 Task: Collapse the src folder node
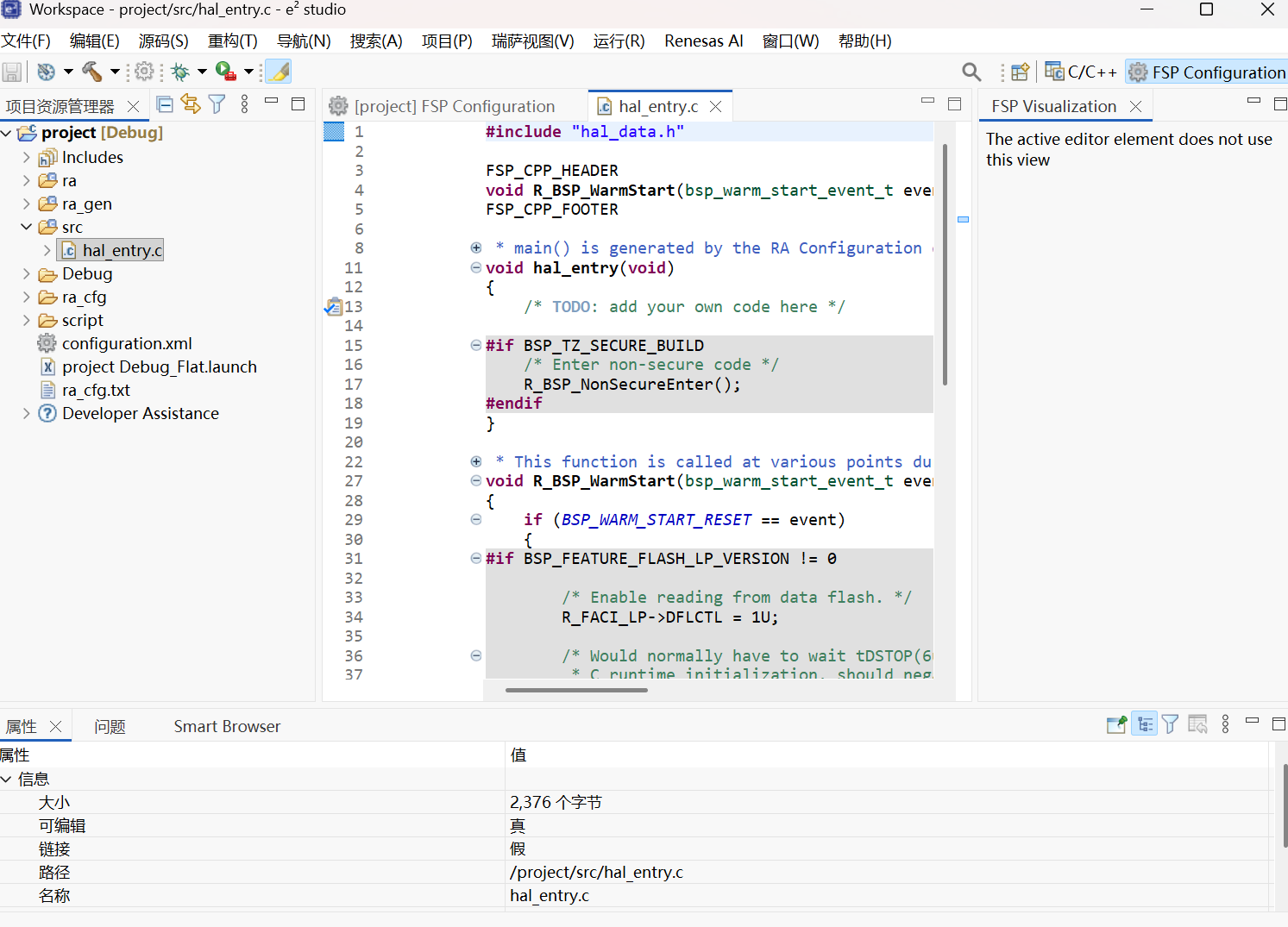coord(27,228)
